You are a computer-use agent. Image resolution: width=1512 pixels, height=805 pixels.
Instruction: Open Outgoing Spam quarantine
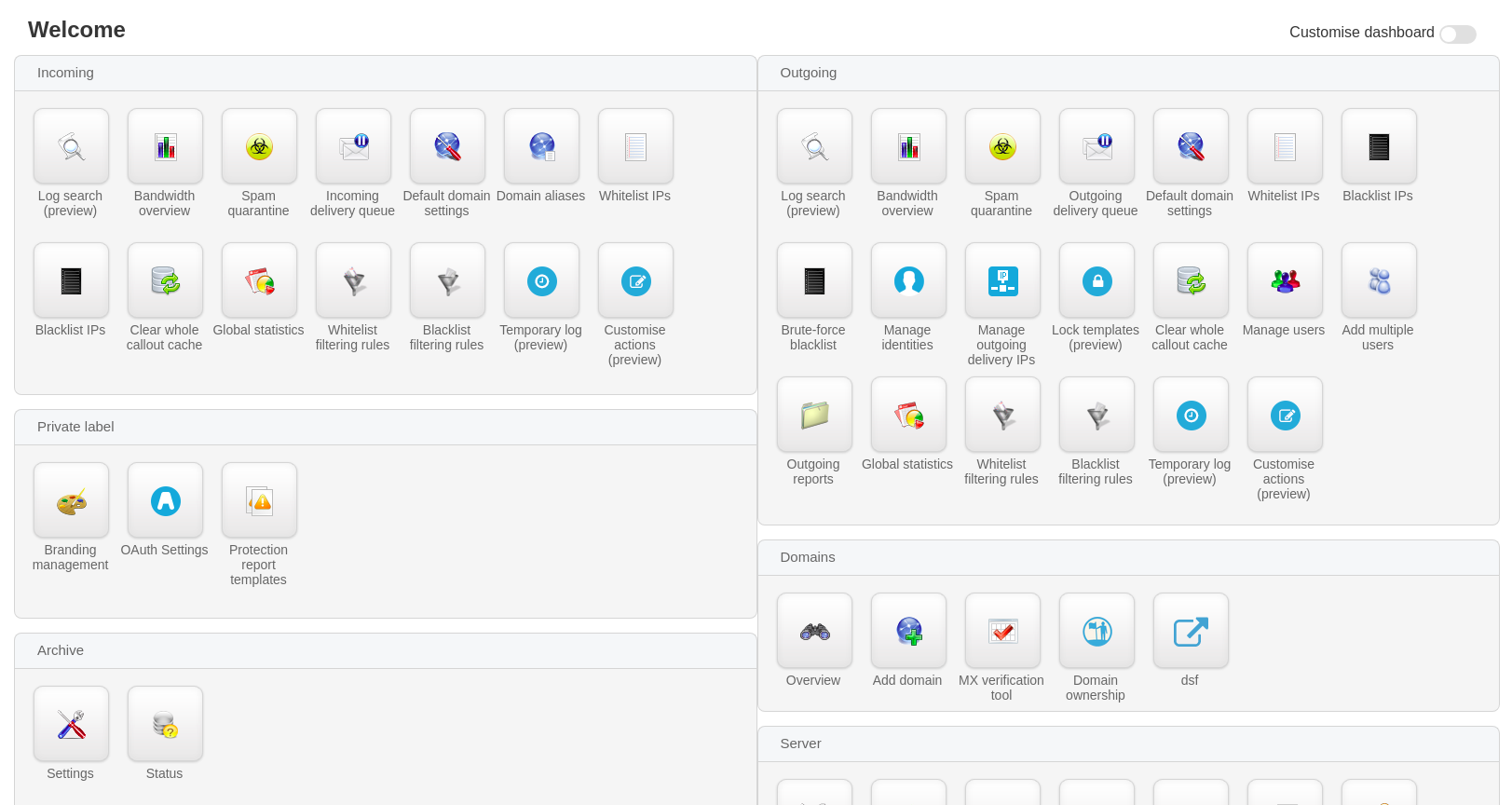pyautogui.click(x=1002, y=146)
